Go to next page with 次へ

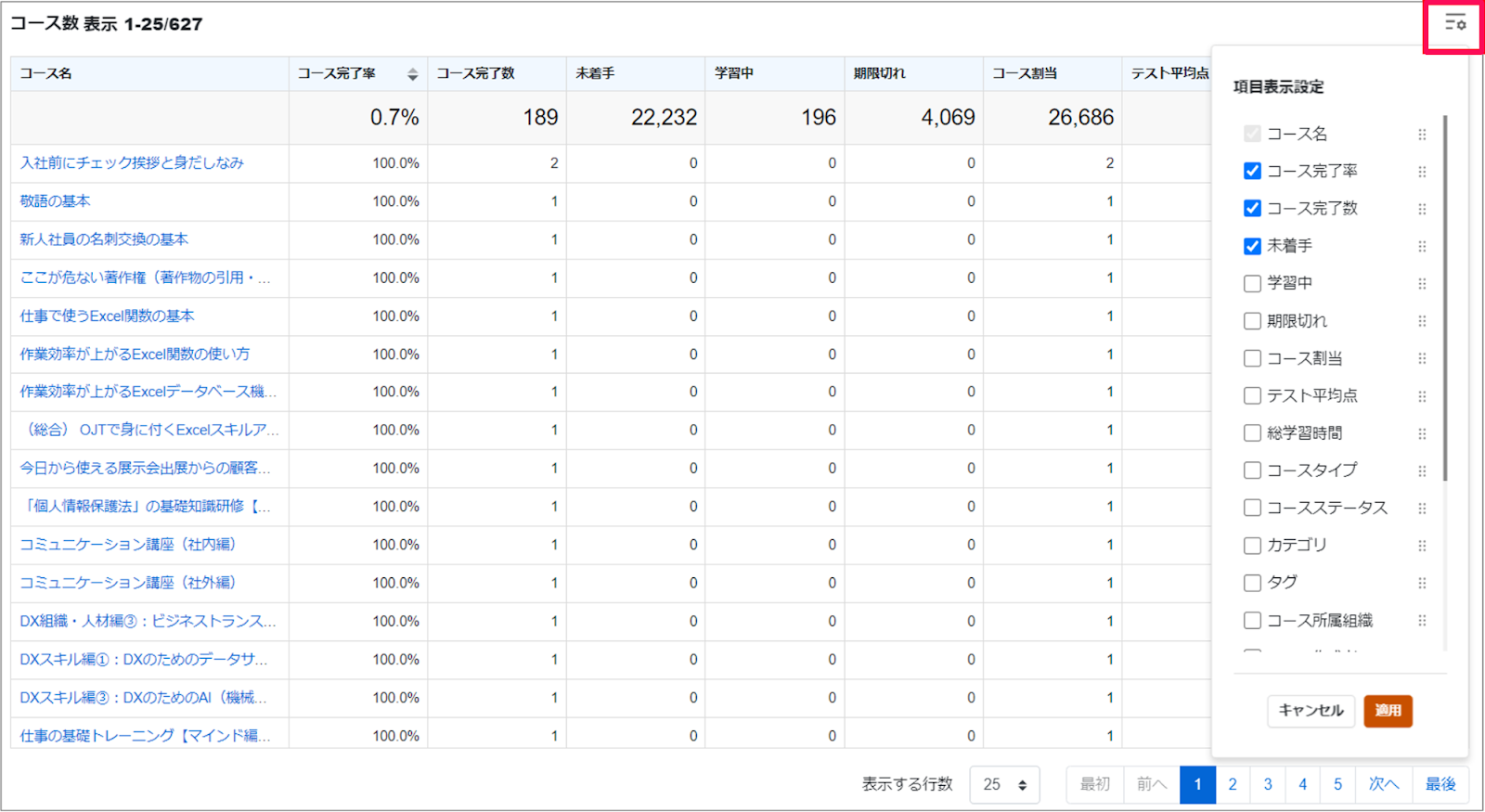tap(1384, 785)
